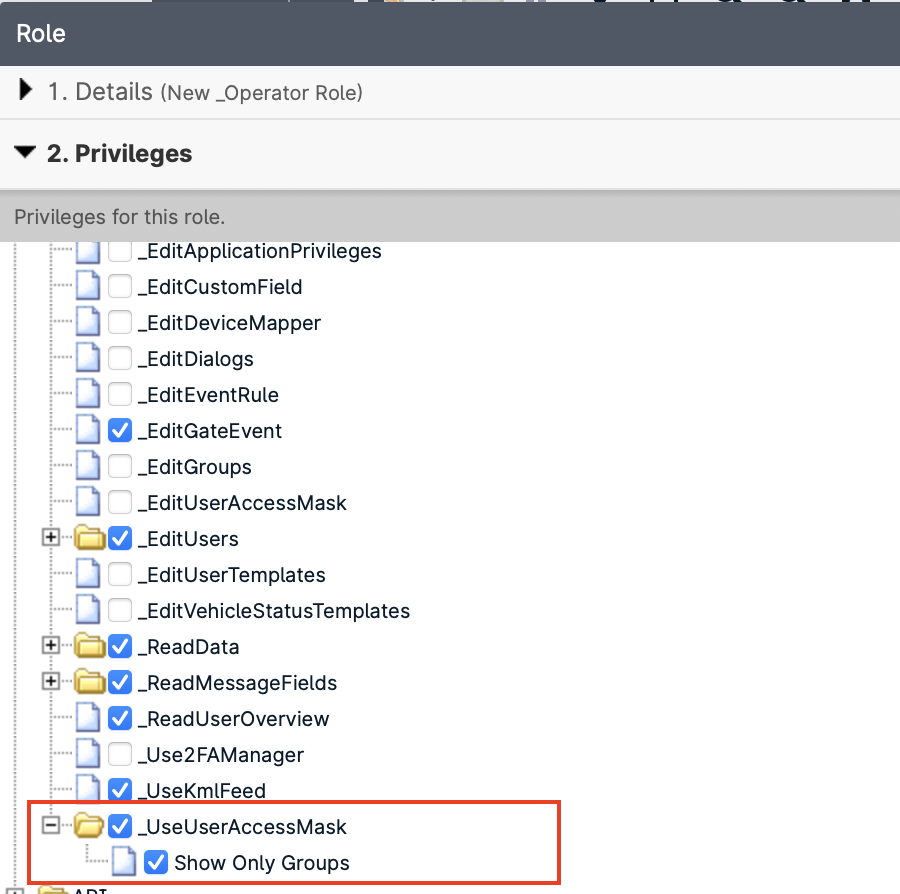Screen dimensions: 900x894
Task: Collapse the 2. Privileges section header
Action: [118, 154]
